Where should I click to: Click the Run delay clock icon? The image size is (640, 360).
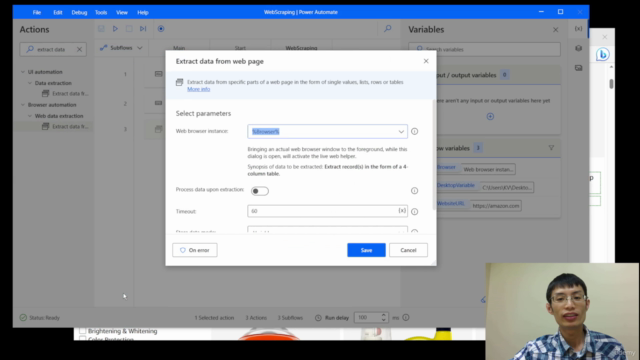pos(318,318)
